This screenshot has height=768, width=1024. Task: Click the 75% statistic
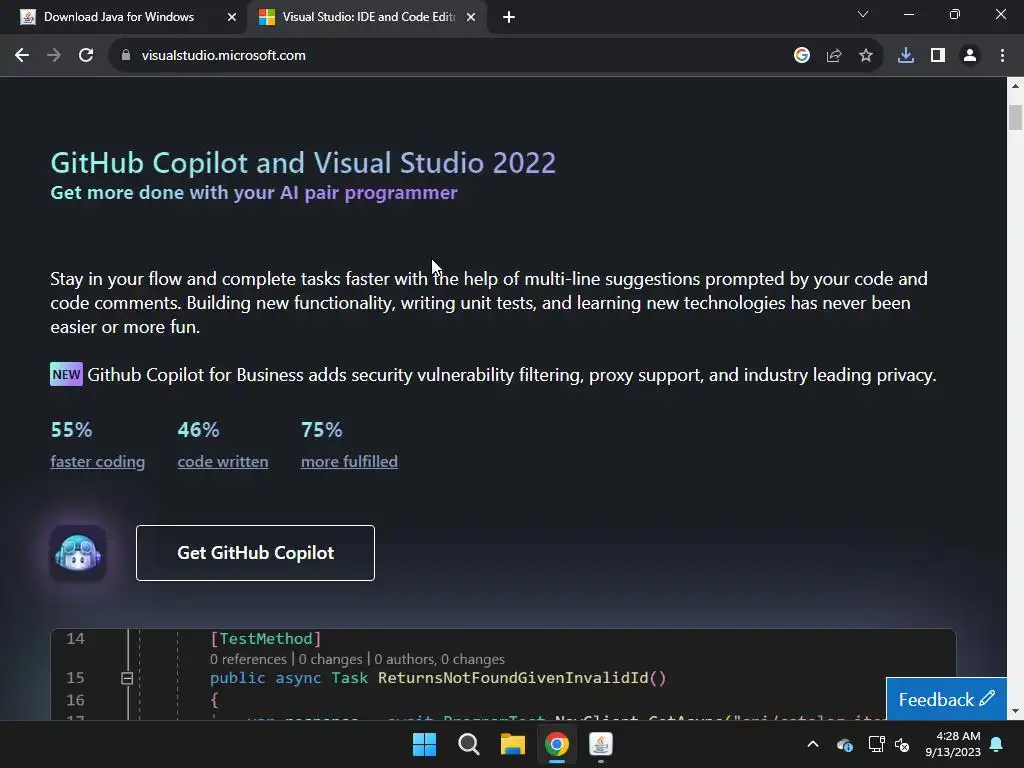click(321, 430)
